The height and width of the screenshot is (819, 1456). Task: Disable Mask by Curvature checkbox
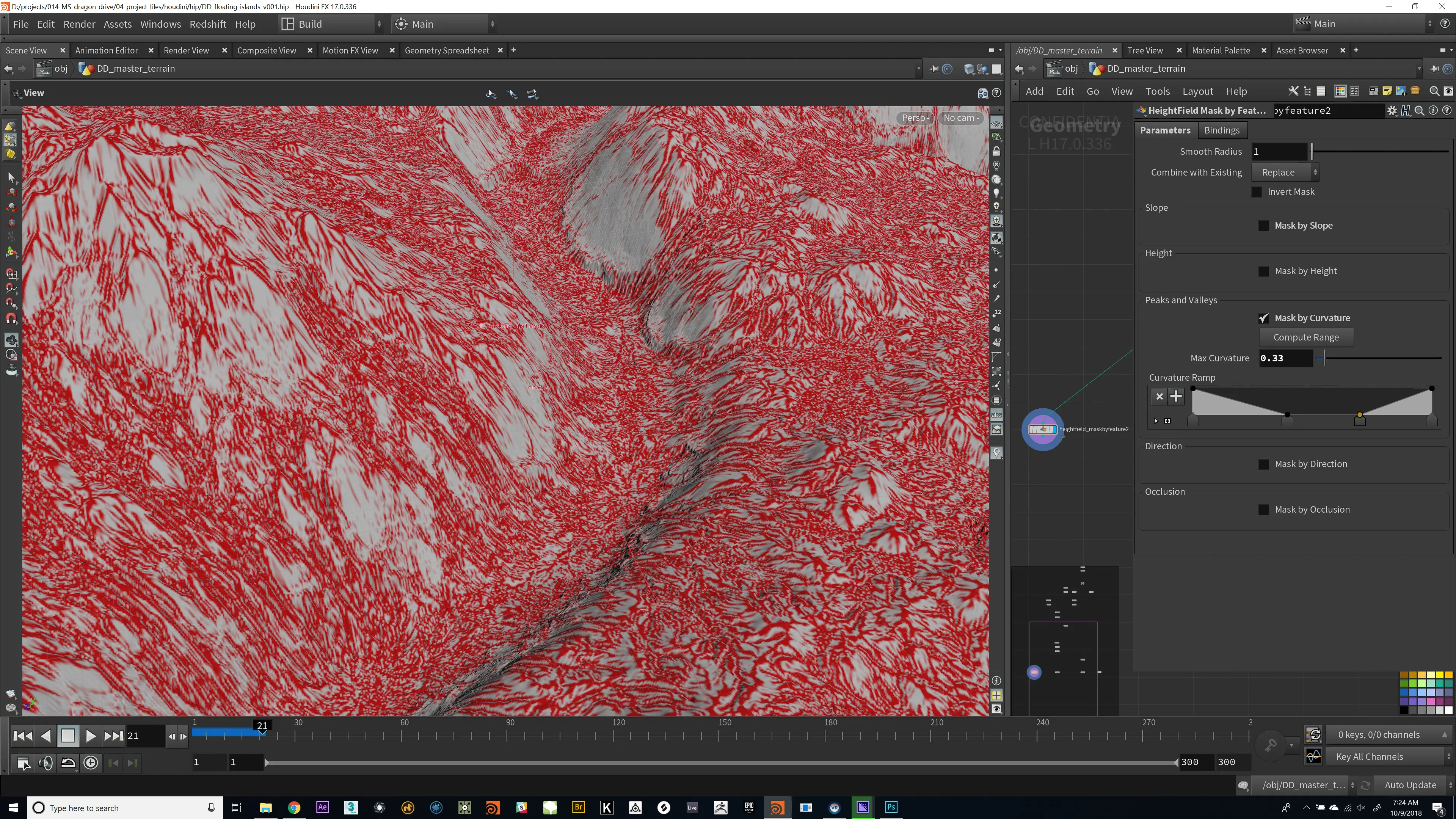click(x=1264, y=318)
